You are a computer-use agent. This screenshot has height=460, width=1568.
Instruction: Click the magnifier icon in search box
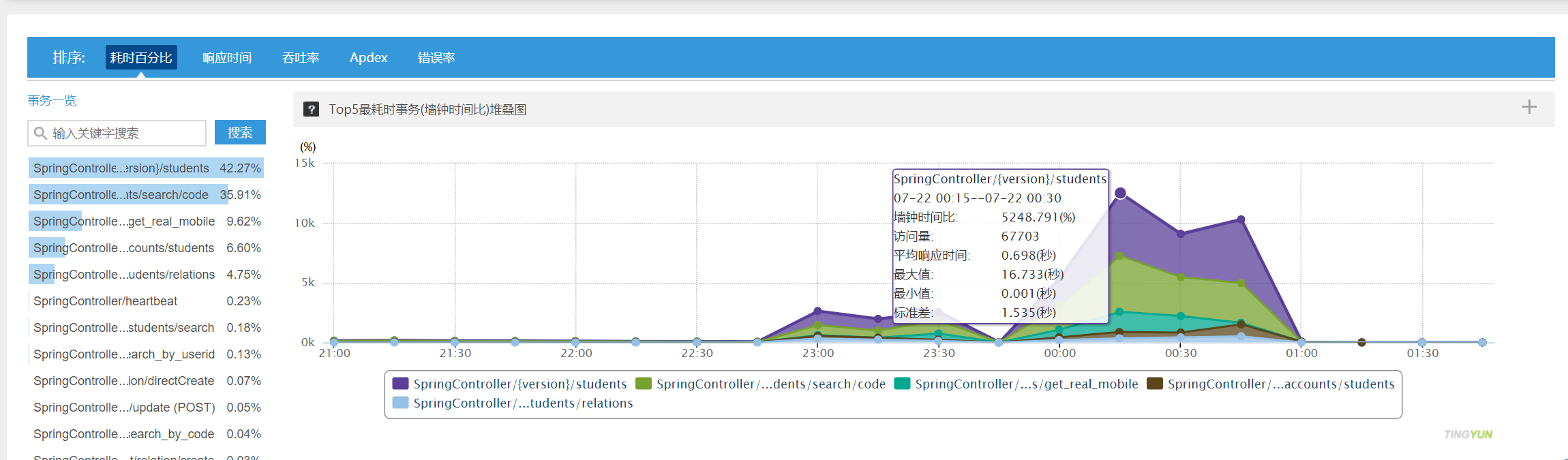click(41, 133)
